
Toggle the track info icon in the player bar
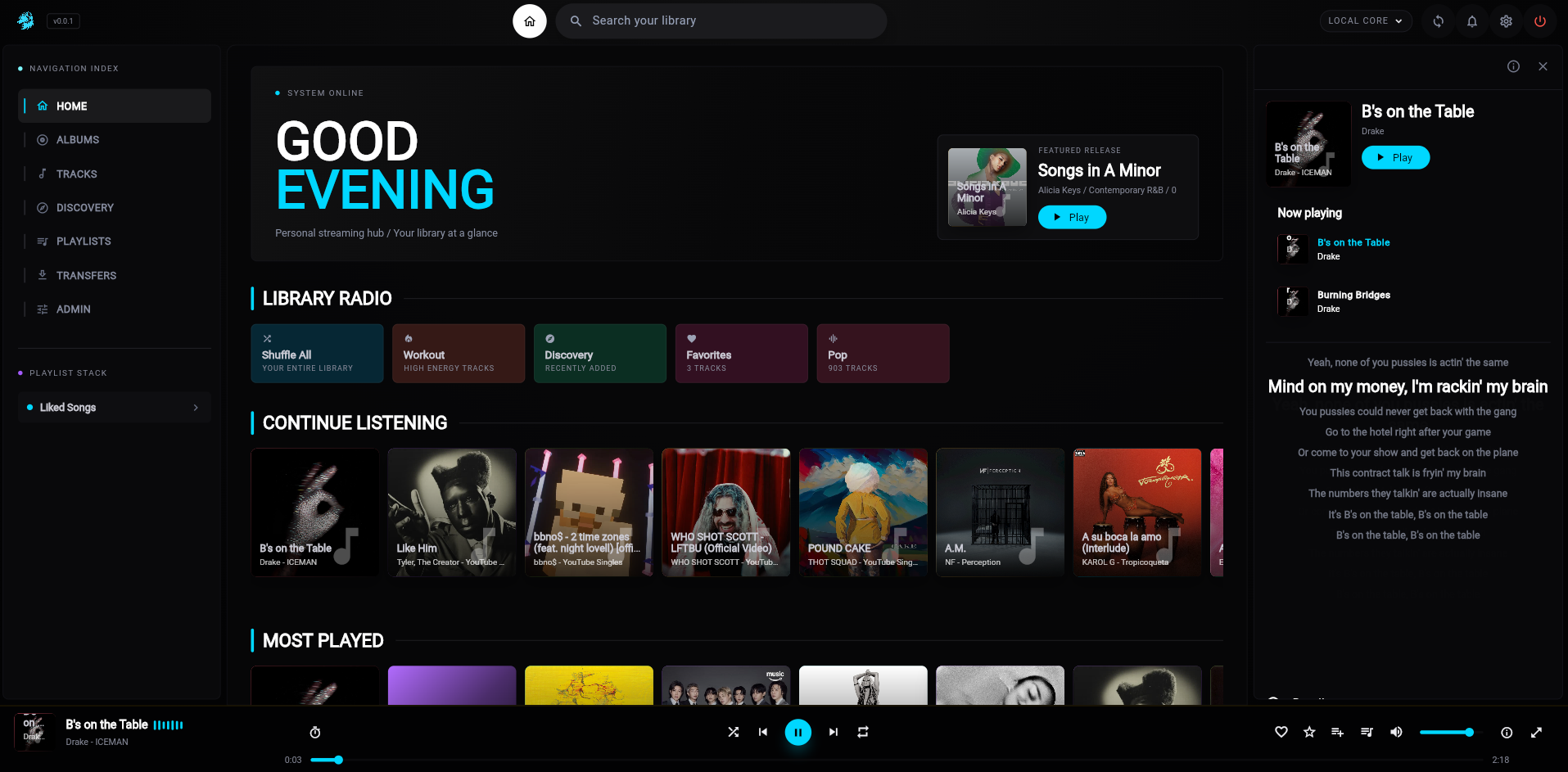coord(1507,733)
